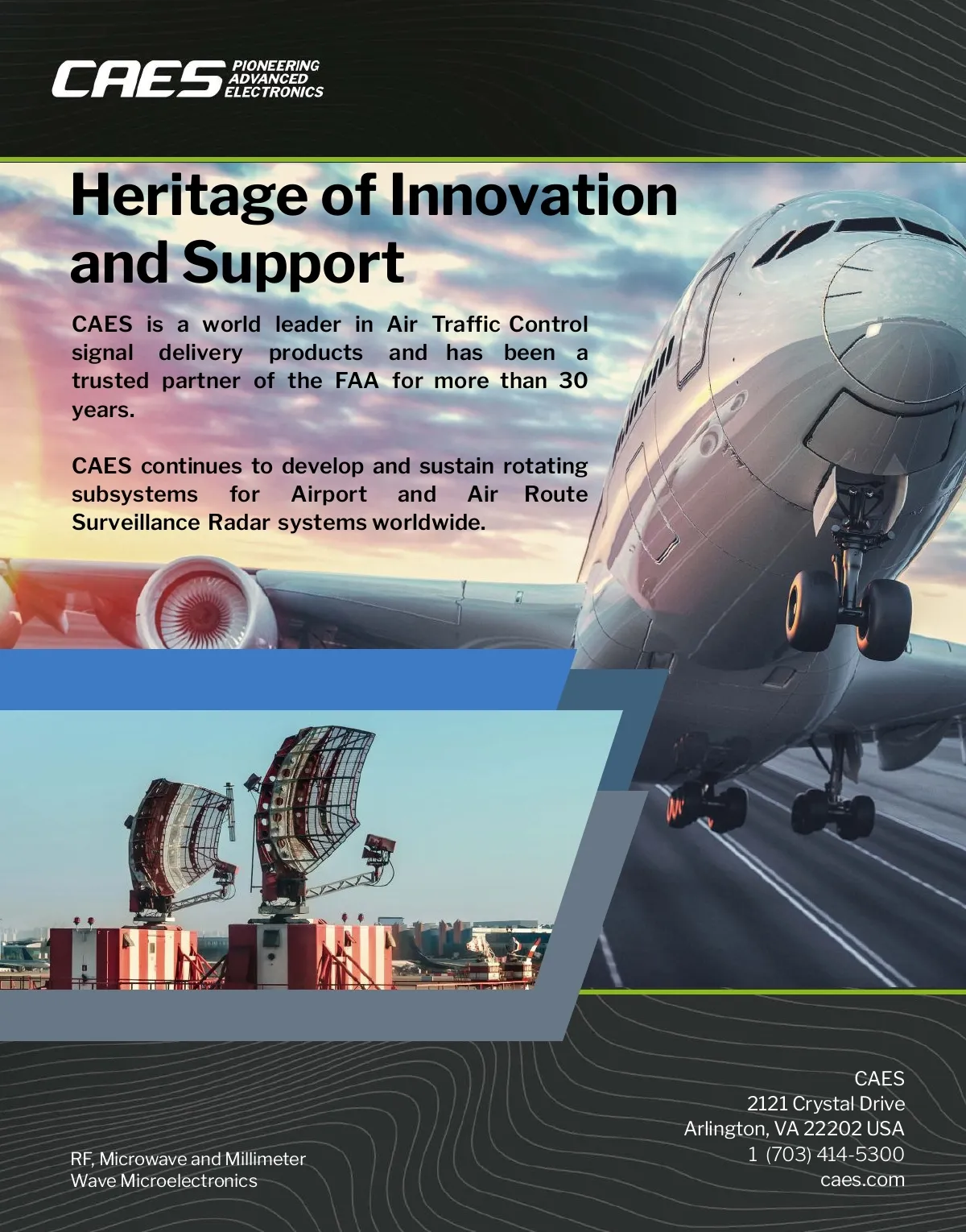Click the phone number 1 (703) 414-5300
The image size is (966, 1232).
click(x=826, y=1154)
